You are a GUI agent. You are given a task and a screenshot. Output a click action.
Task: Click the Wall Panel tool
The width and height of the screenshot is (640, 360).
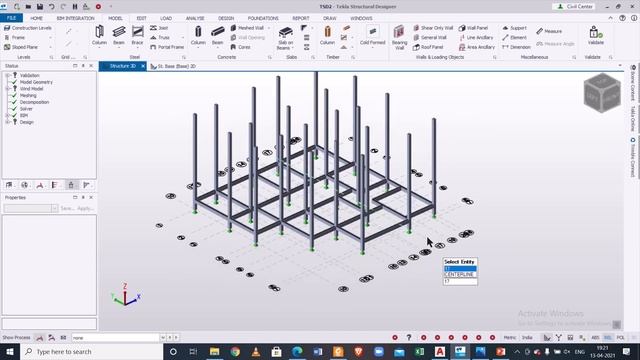click(473, 28)
